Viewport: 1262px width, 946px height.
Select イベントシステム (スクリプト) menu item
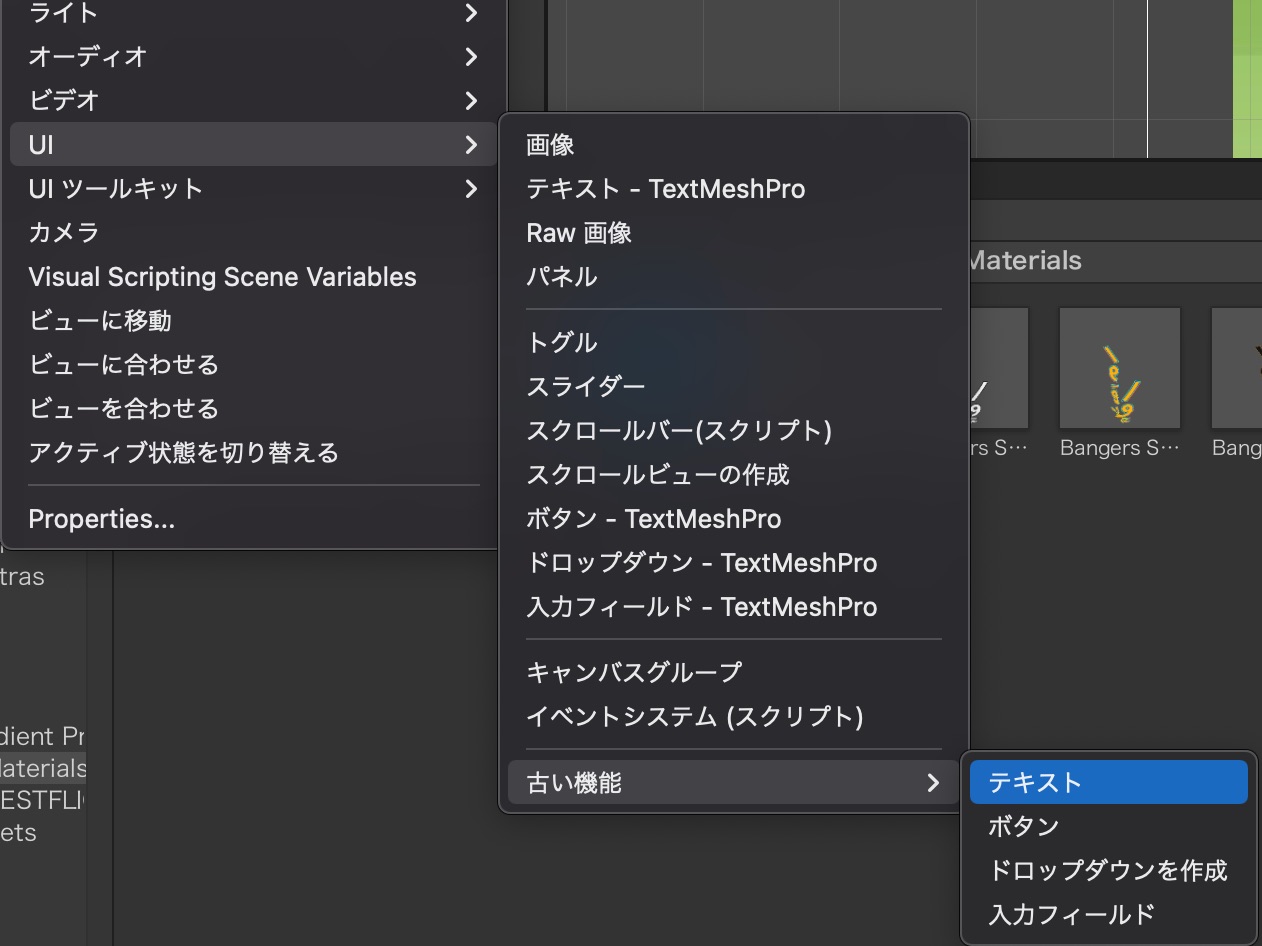pyautogui.click(x=694, y=717)
